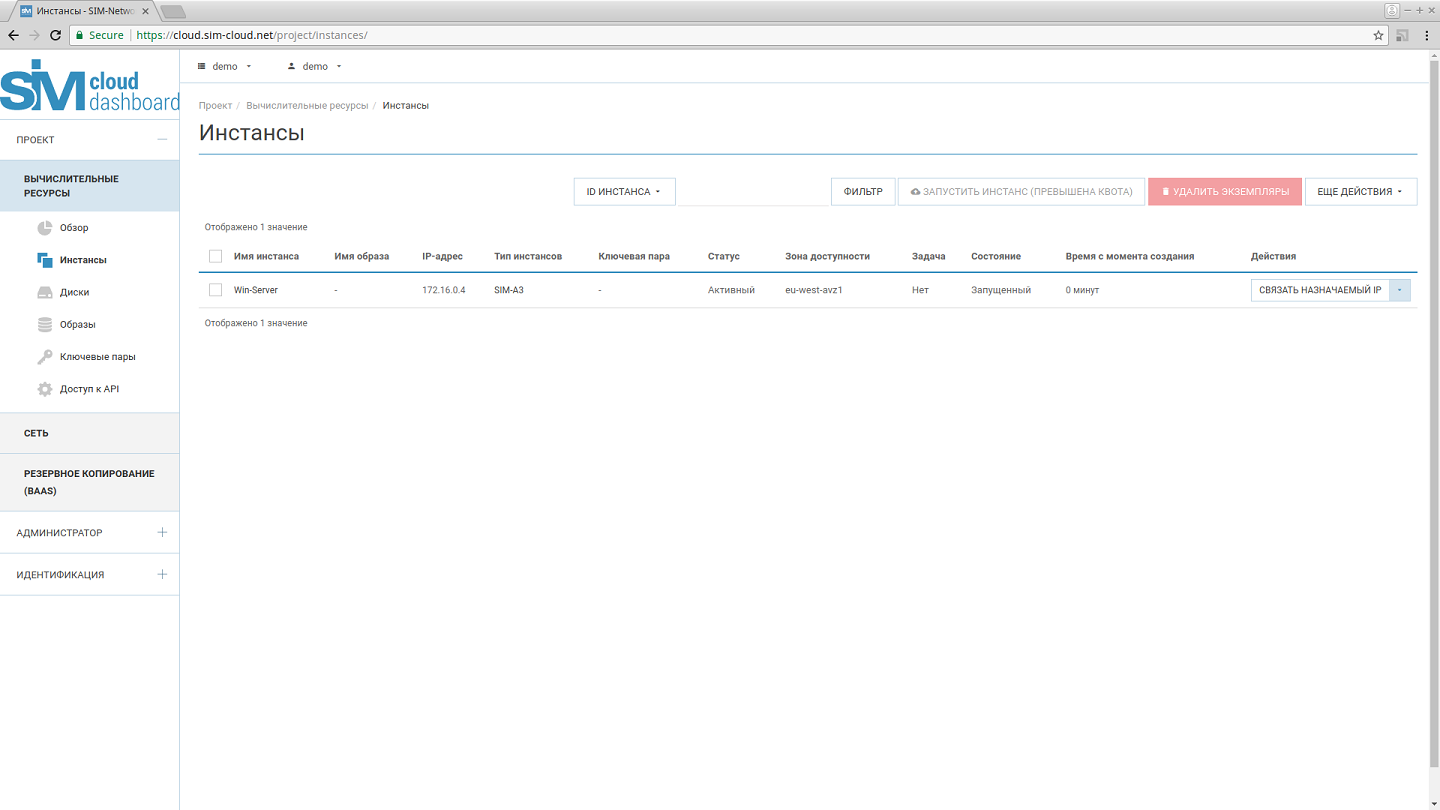Tick the Win-Server row checkbox
The image size is (1440, 810).
(x=215, y=290)
